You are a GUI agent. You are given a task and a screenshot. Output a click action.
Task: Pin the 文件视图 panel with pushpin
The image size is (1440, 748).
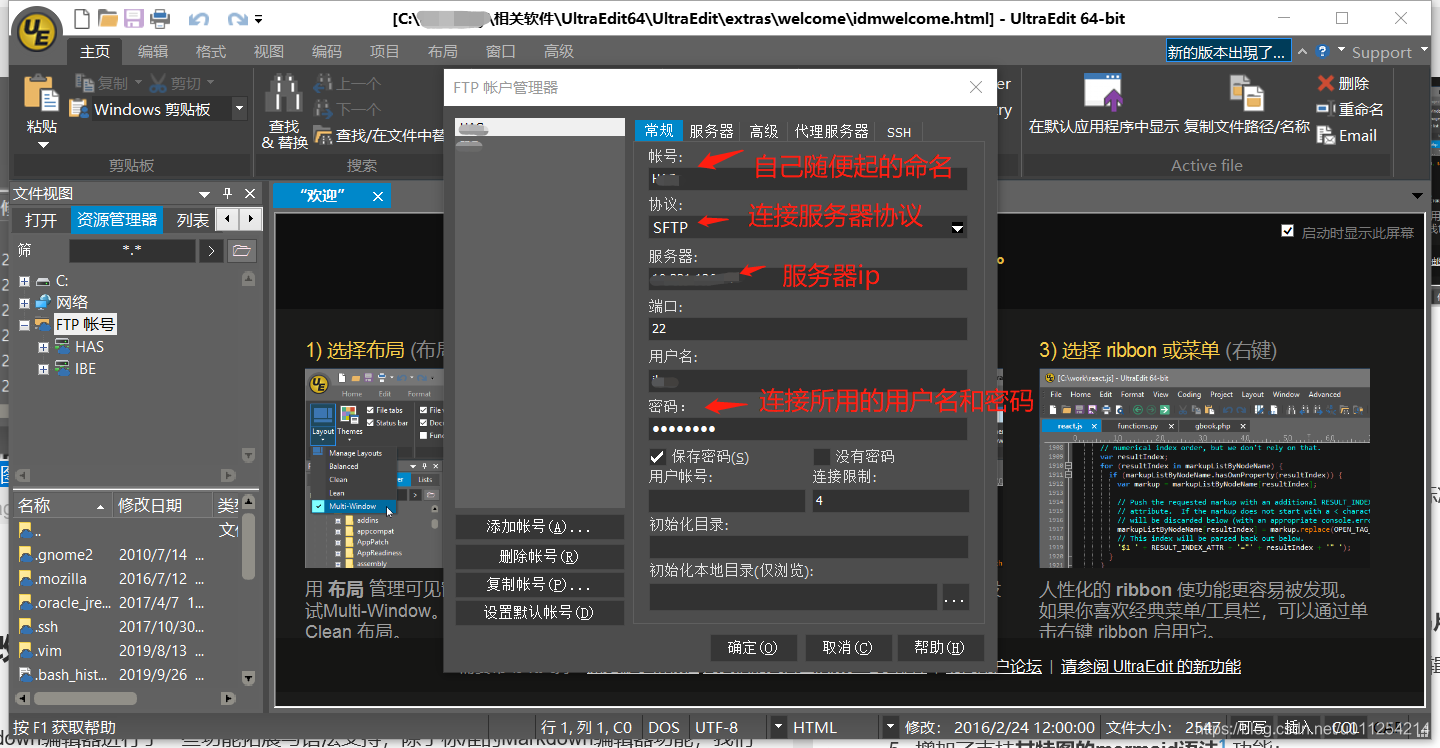[x=227, y=193]
